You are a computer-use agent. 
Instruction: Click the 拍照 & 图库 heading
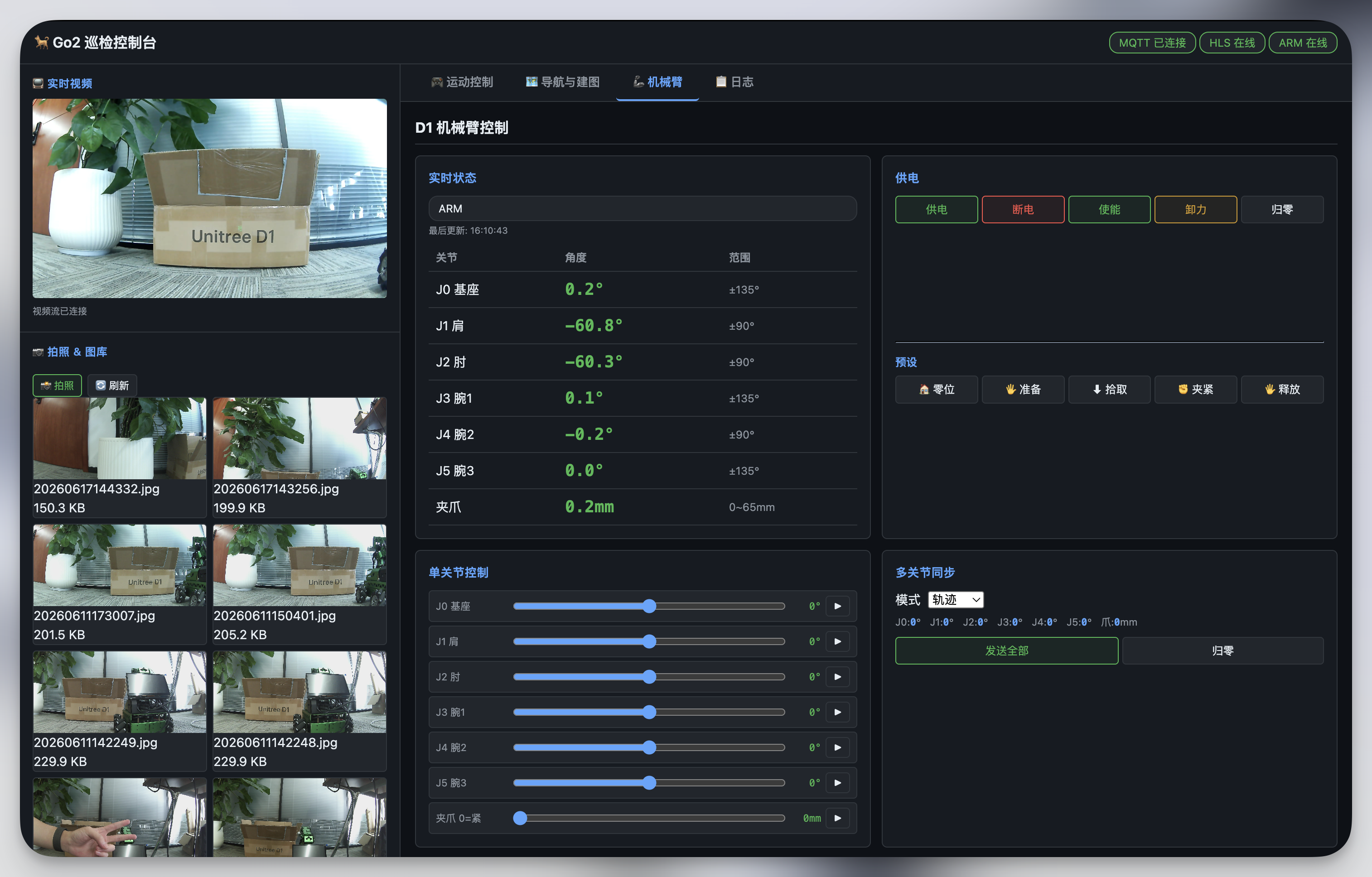pyautogui.click(x=70, y=352)
